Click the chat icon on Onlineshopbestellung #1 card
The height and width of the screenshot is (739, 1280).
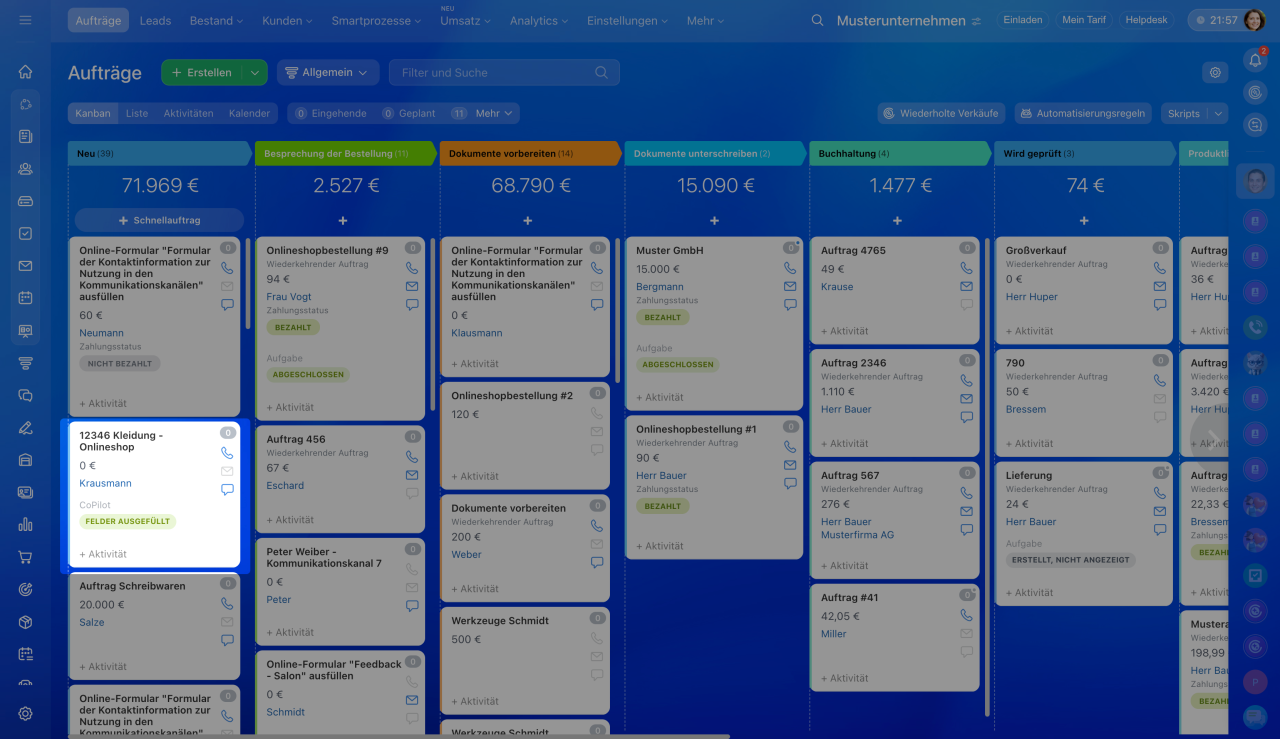click(x=790, y=483)
